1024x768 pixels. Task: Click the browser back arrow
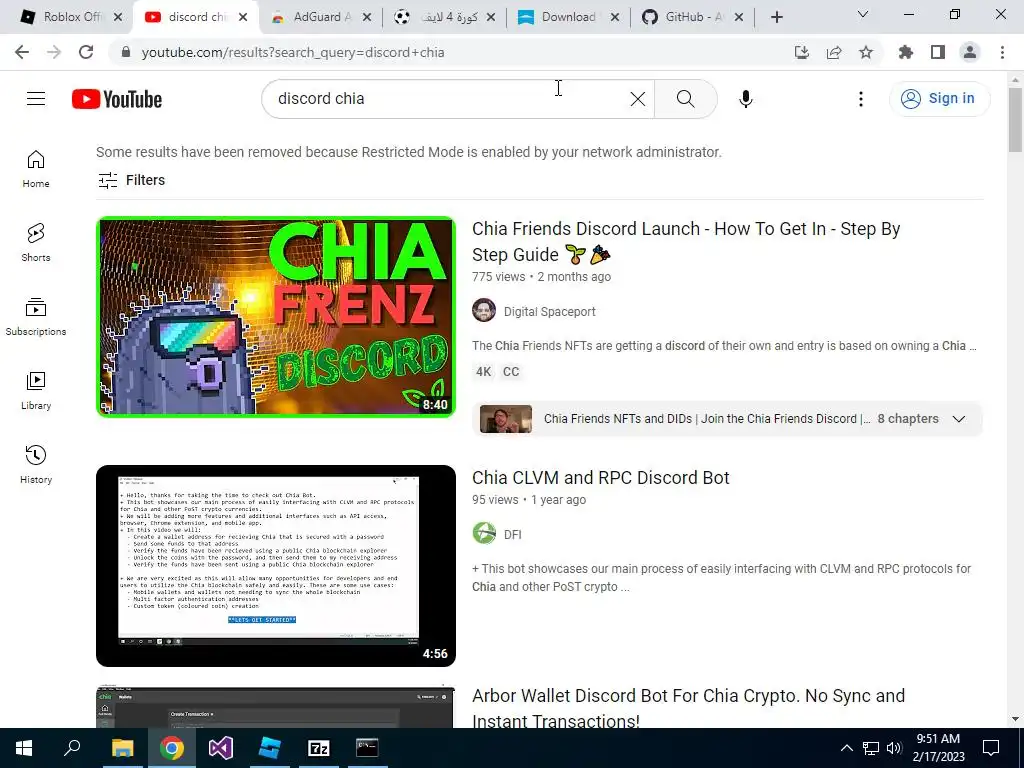tap(22, 52)
